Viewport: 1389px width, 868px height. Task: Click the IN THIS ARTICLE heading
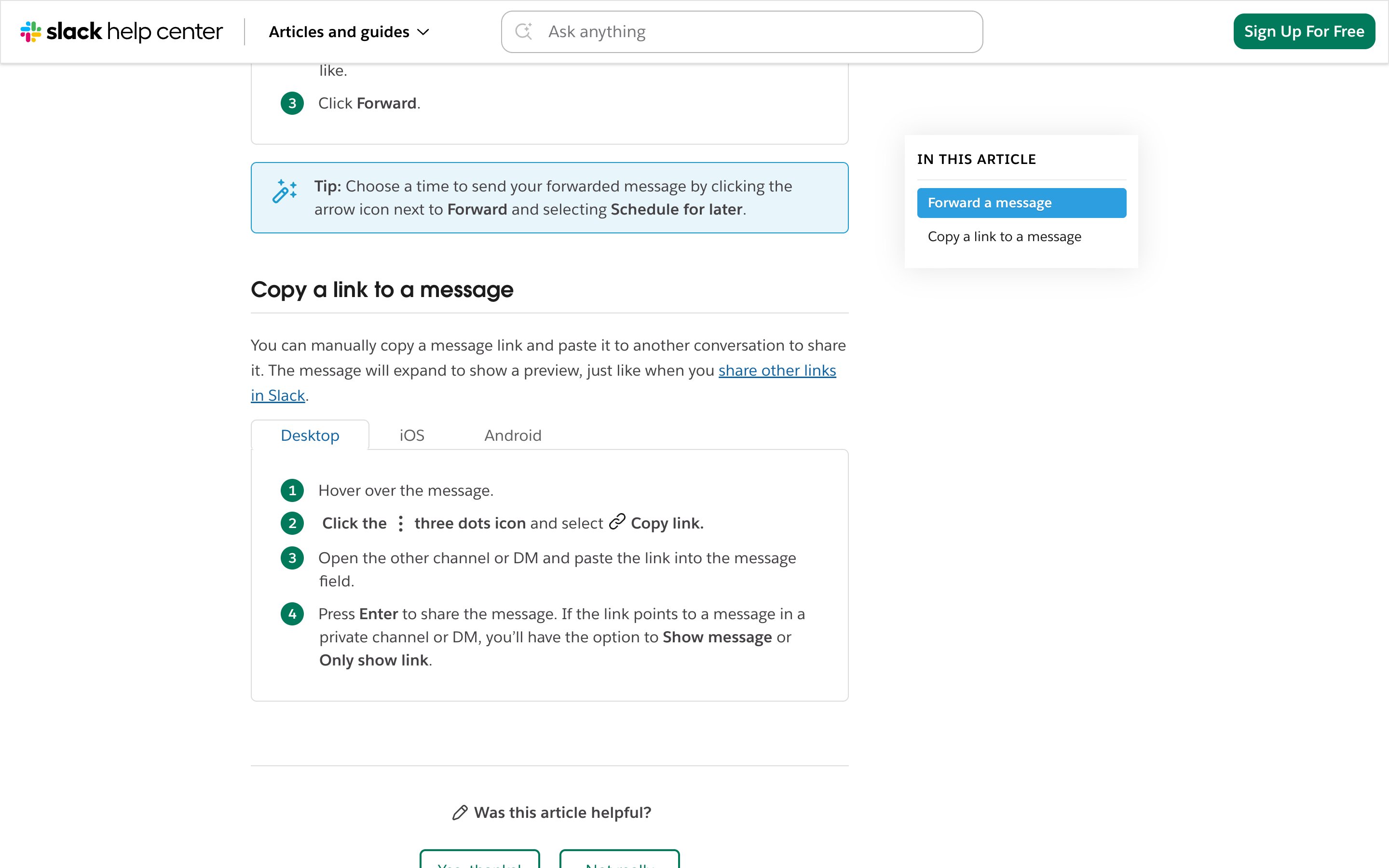tap(976, 160)
